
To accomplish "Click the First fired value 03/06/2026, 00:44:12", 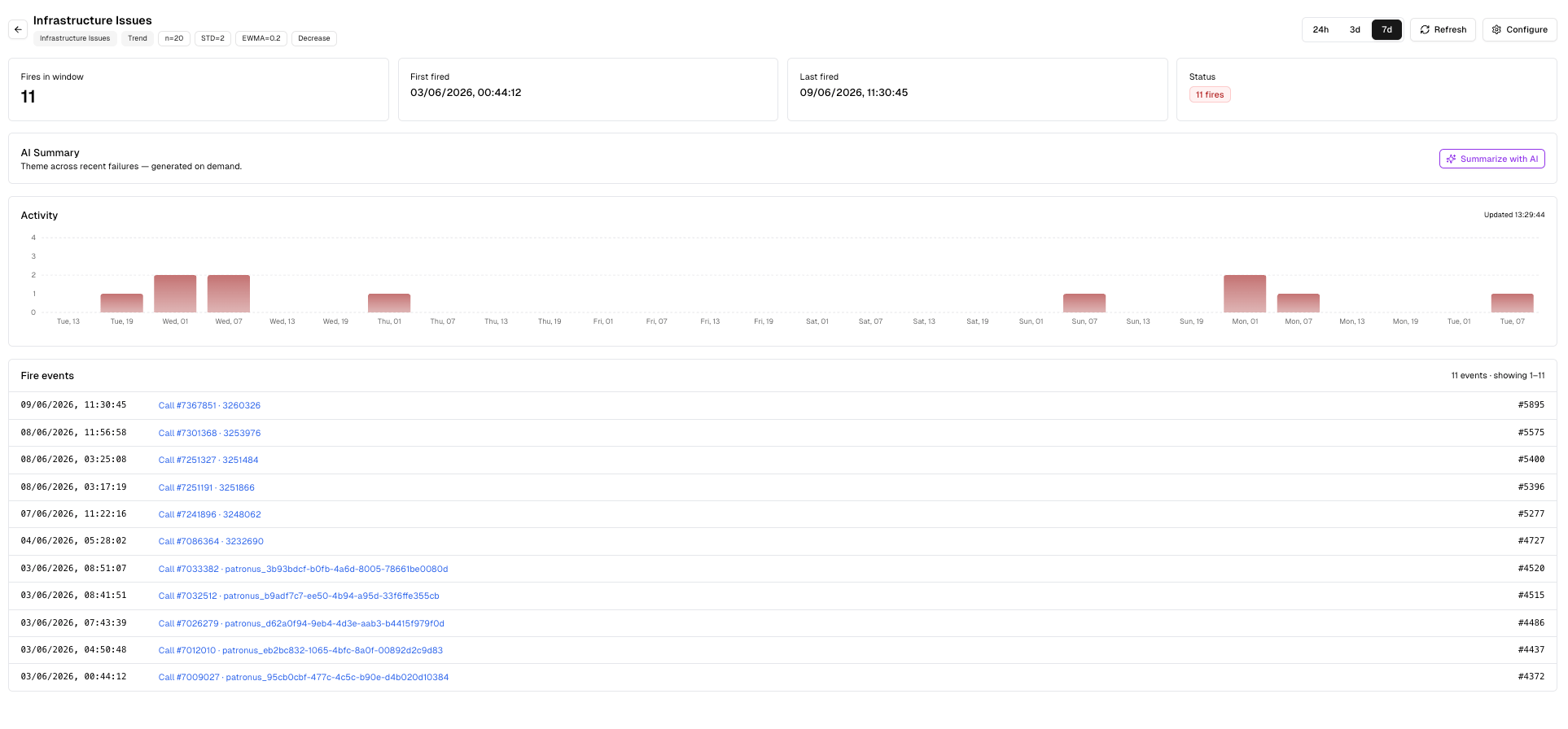I will coord(466,93).
